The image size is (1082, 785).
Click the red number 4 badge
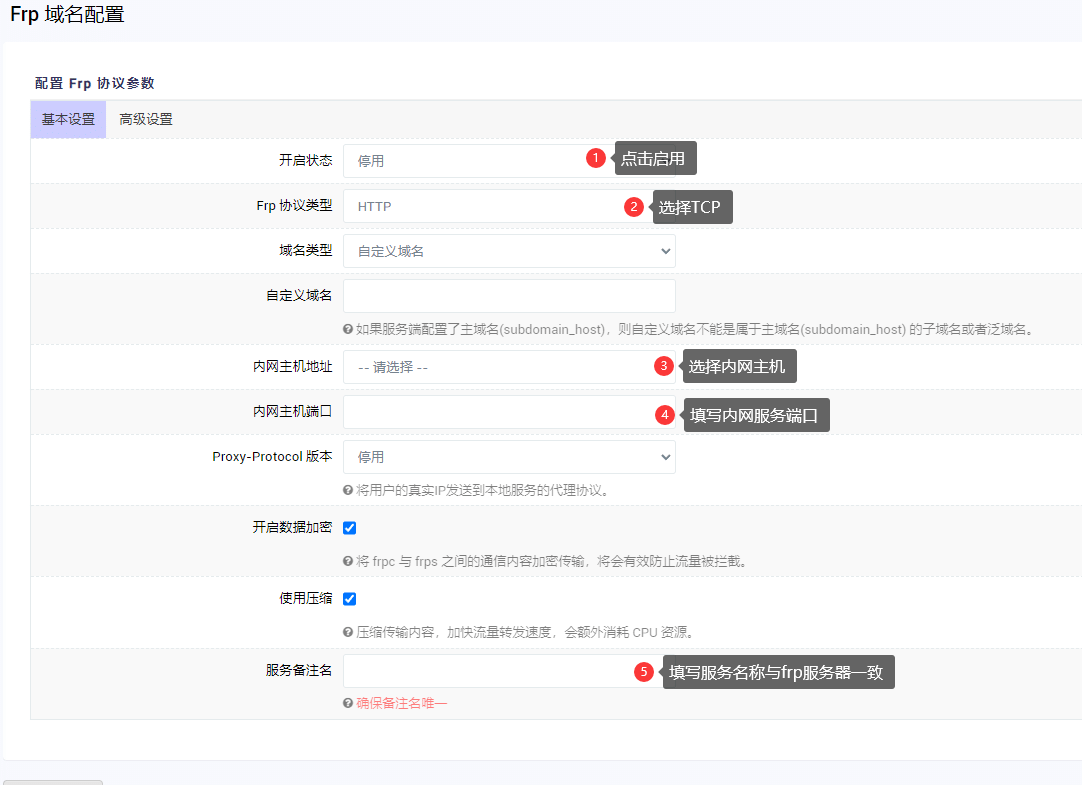coord(665,414)
